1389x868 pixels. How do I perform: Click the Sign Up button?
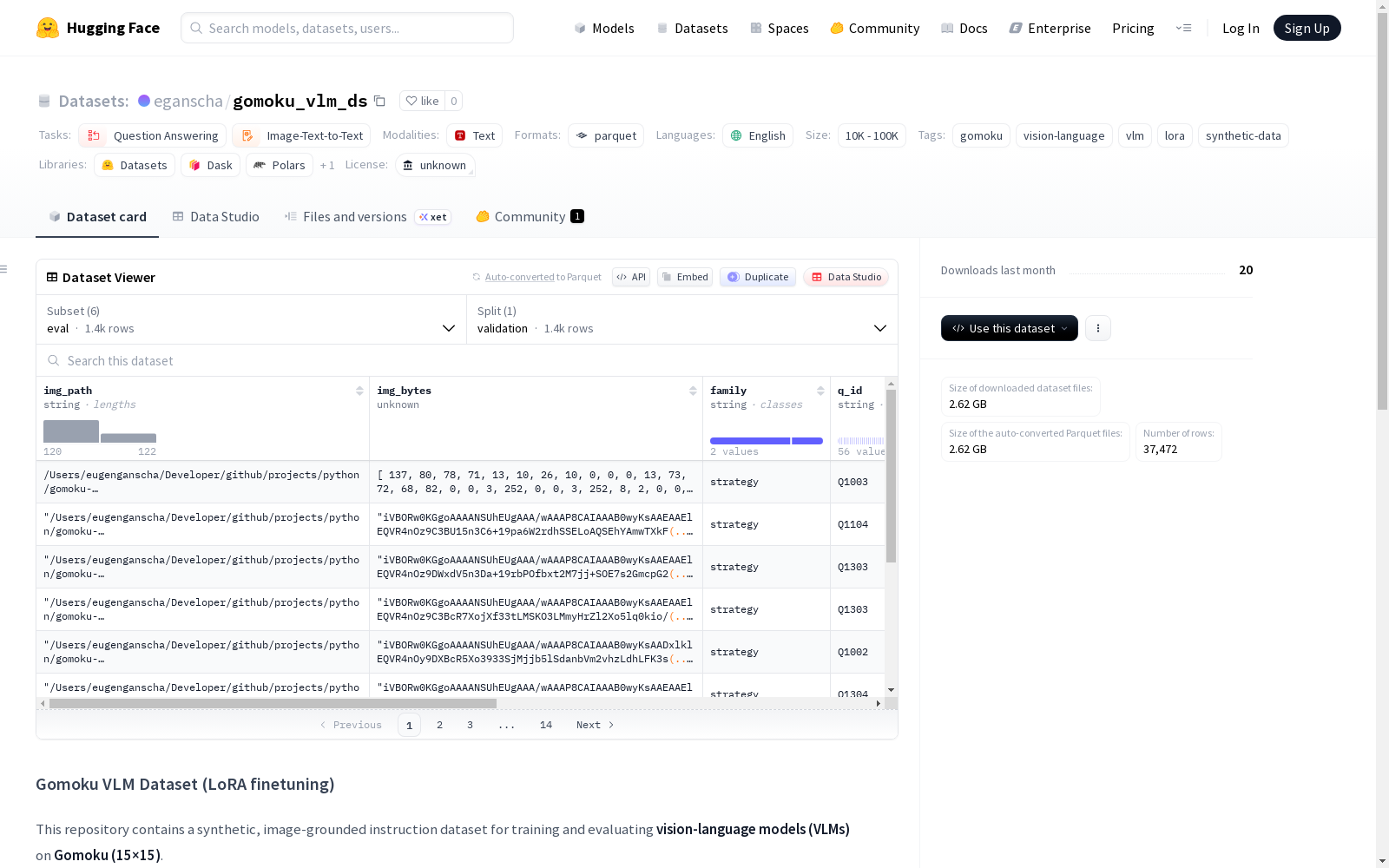1307,28
